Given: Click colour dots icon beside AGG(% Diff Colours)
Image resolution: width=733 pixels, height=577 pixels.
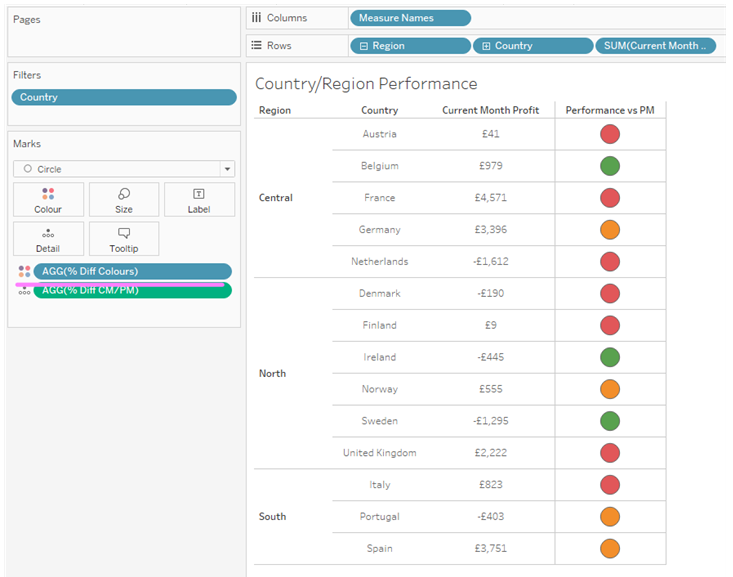Looking at the screenshot, I should coord(24,271).
